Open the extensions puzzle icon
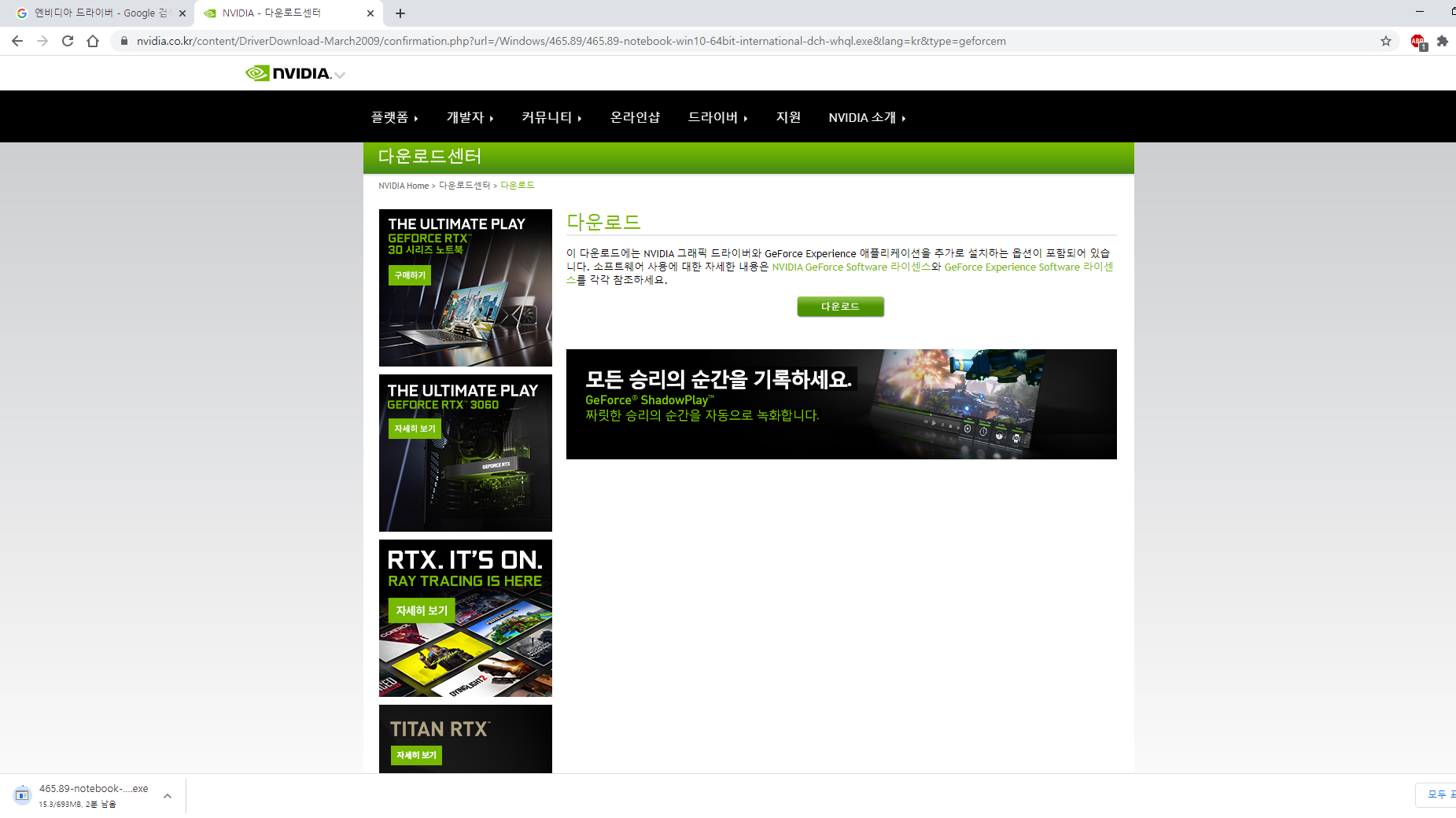The image size is (1456, 818). pos(1443,41)
